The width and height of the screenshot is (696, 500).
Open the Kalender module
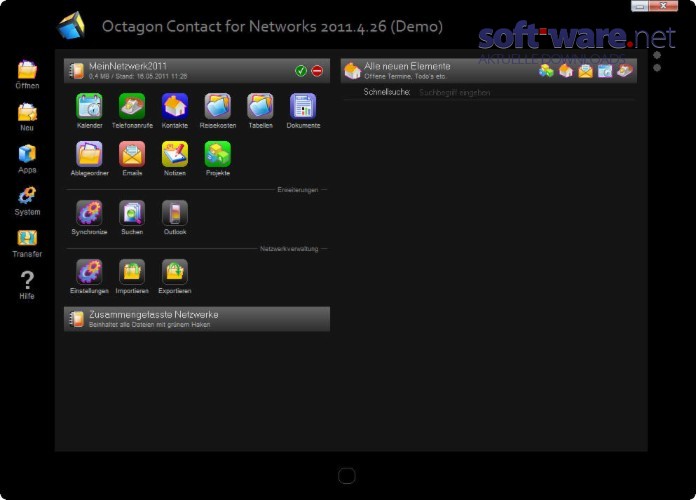(x=89, y=106)
